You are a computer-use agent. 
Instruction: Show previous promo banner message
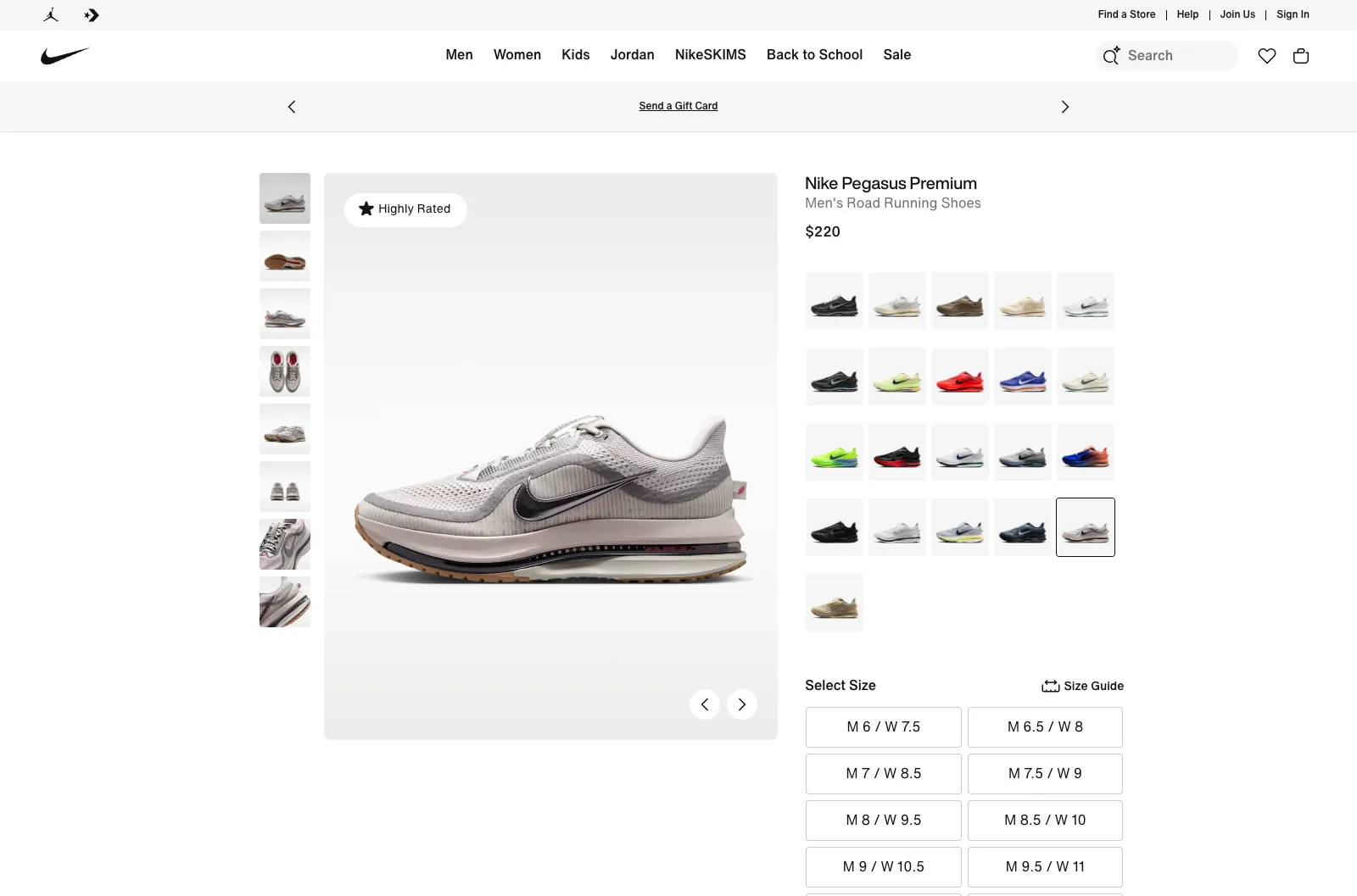[x=292, y=107]
